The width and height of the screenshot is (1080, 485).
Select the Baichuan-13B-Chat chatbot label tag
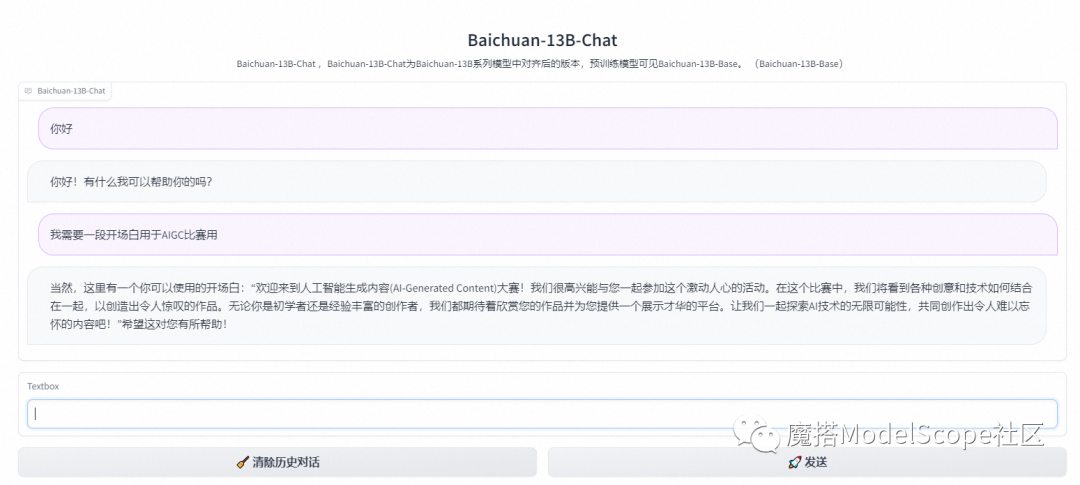(x=65, y=91)
